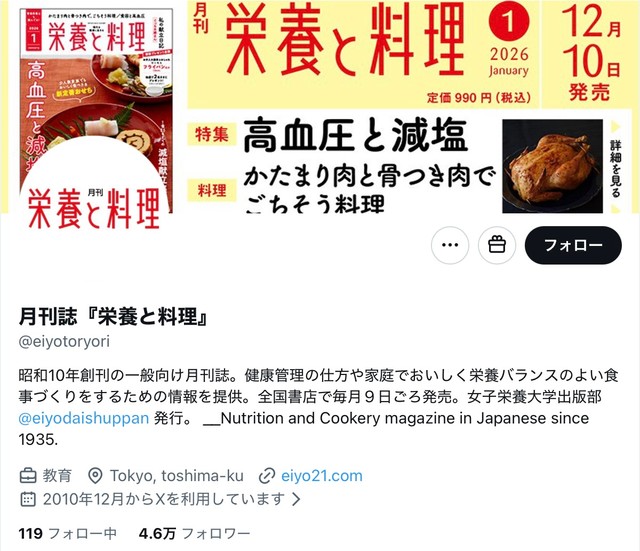The width and height of the screenshot is (640, 551).
Task: Click the red issue number 1 circle
Action: click(x=509, y=21)
